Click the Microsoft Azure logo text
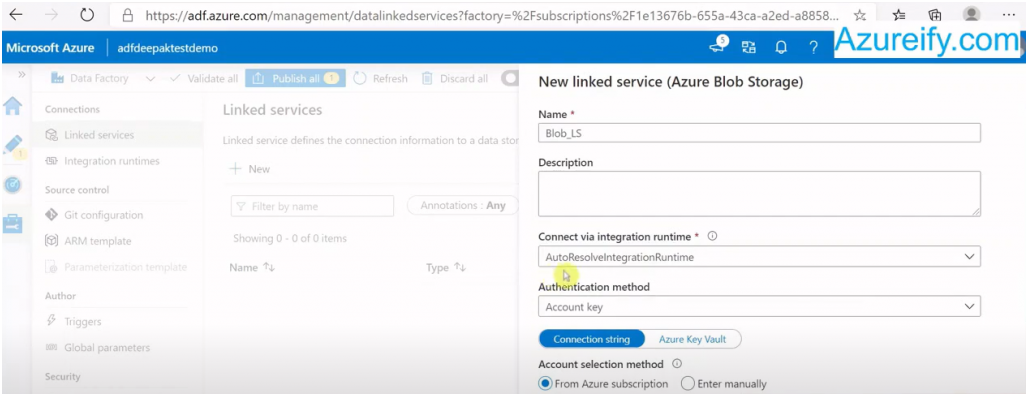1028x396 pixels. pyautogui.click(x=50, y=48)
